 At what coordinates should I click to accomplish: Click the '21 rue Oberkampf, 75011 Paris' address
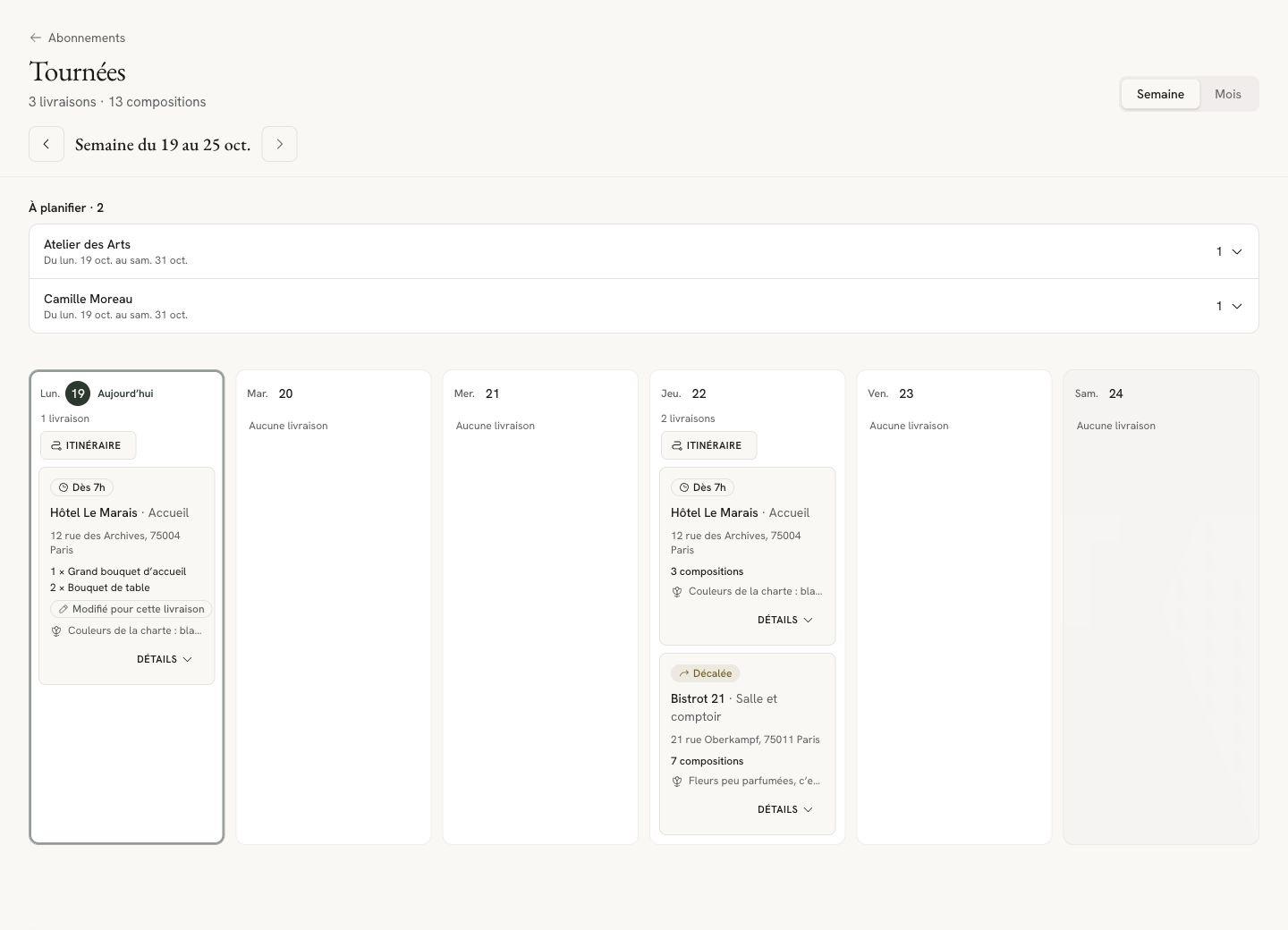pyautogui.click(x=745, y=740)
